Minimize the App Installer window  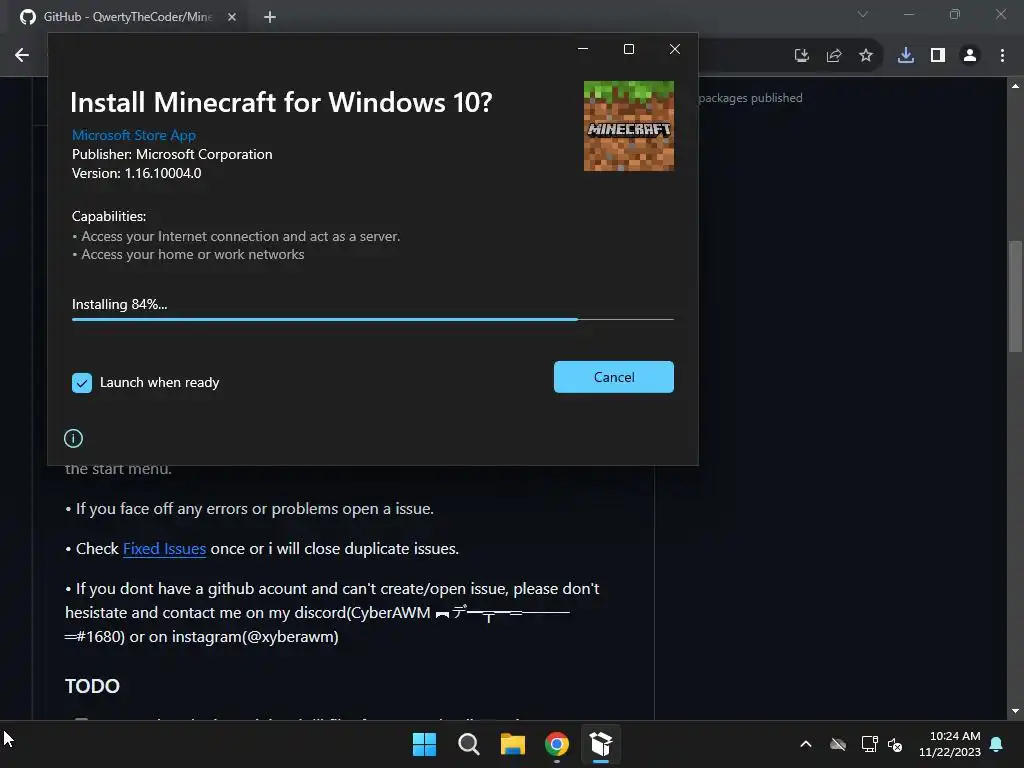(x=583, y=49)
